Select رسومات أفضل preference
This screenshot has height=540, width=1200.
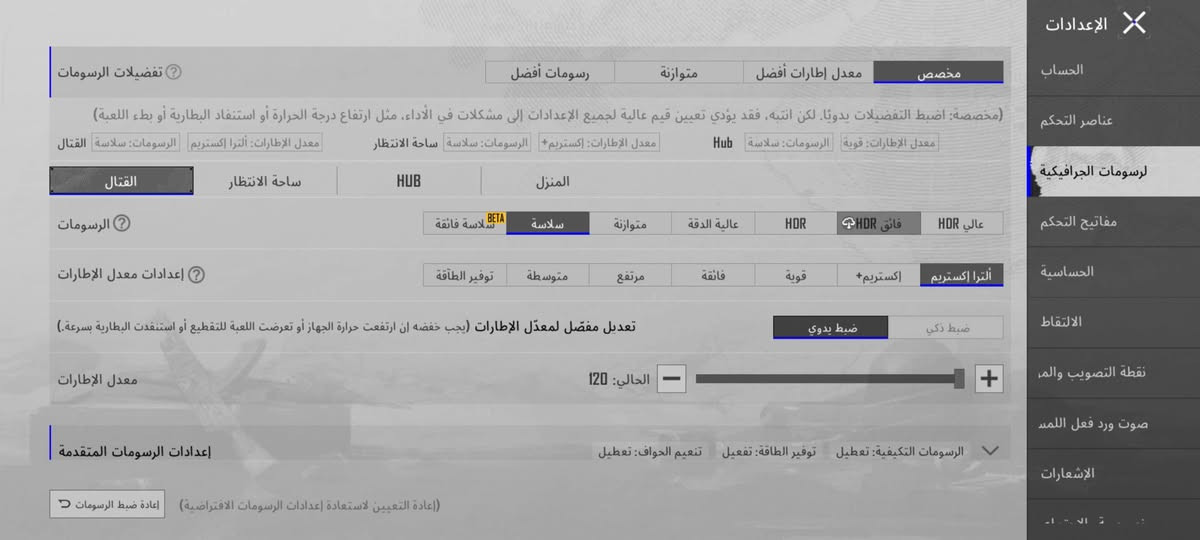coord(550,72)
